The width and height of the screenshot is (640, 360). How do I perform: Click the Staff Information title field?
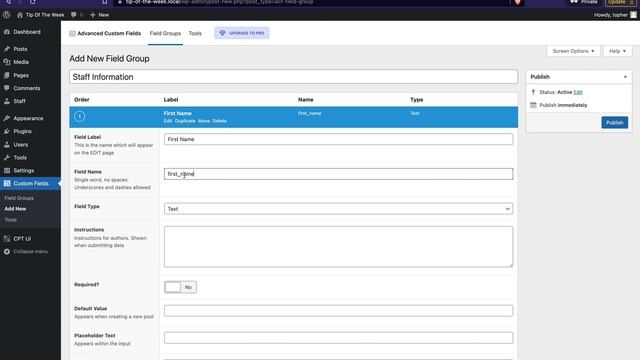click(x=293, y=77)
